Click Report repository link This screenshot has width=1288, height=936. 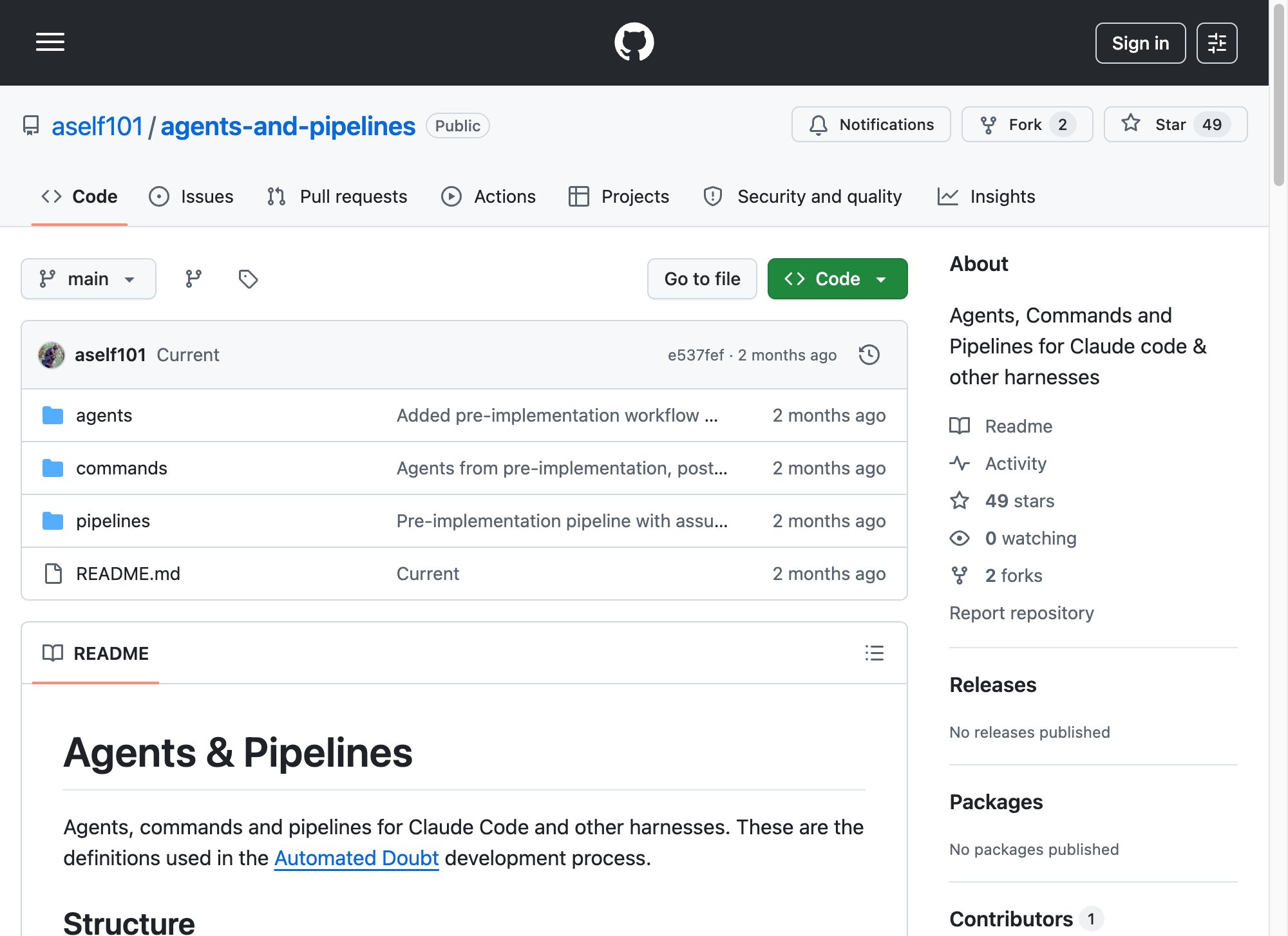pyautogui.click(x=1021, y=612)
